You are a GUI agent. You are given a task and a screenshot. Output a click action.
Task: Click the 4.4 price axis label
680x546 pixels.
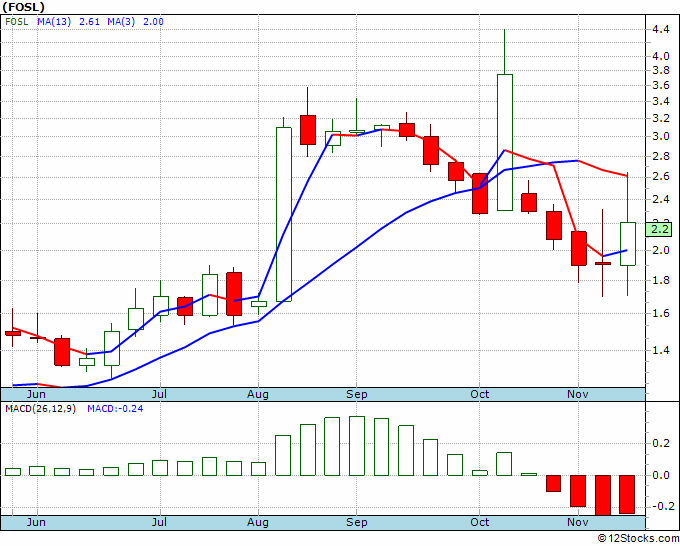click(x=660, y=29)
